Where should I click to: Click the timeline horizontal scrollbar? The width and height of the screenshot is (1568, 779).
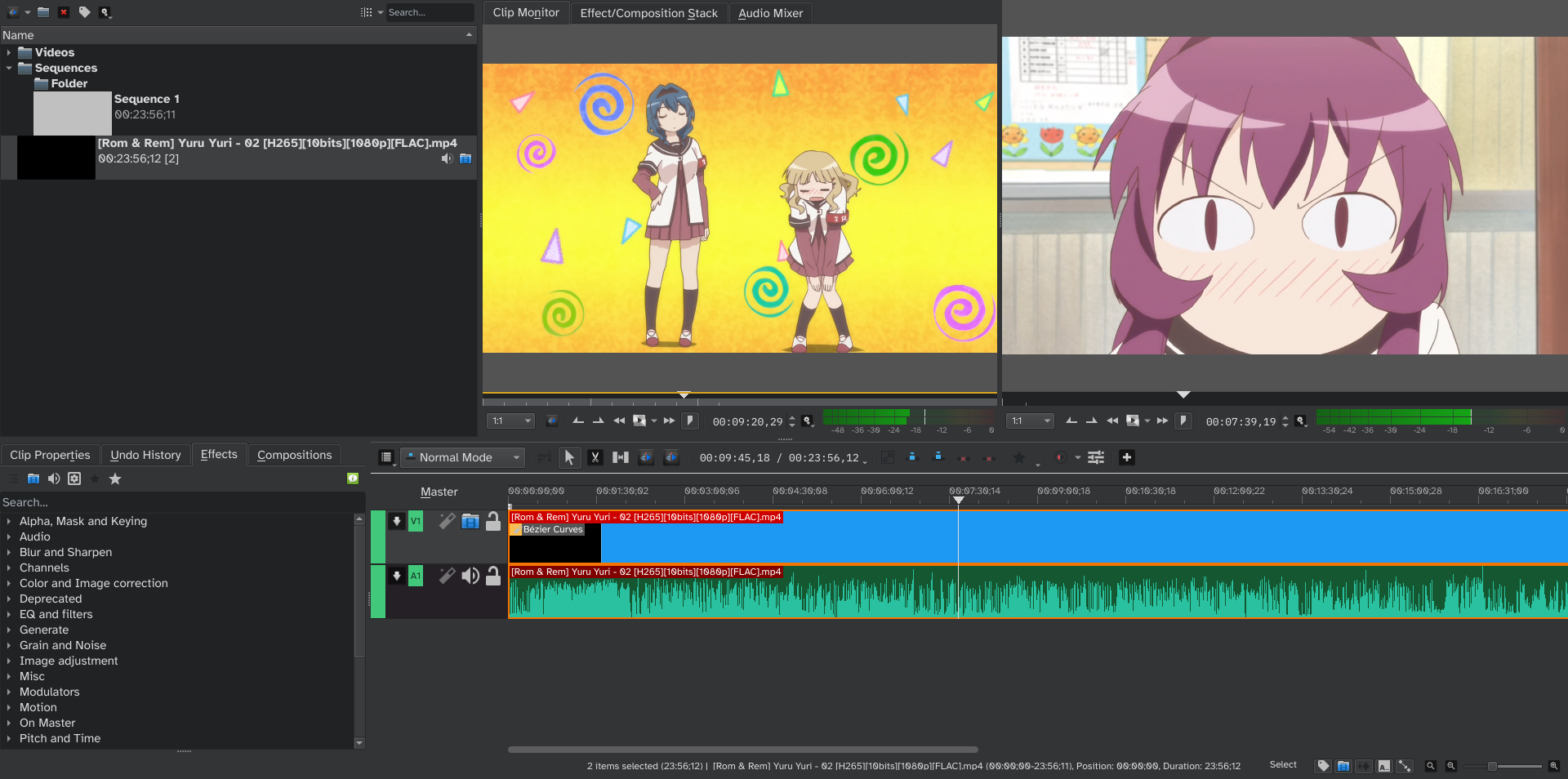742,749
